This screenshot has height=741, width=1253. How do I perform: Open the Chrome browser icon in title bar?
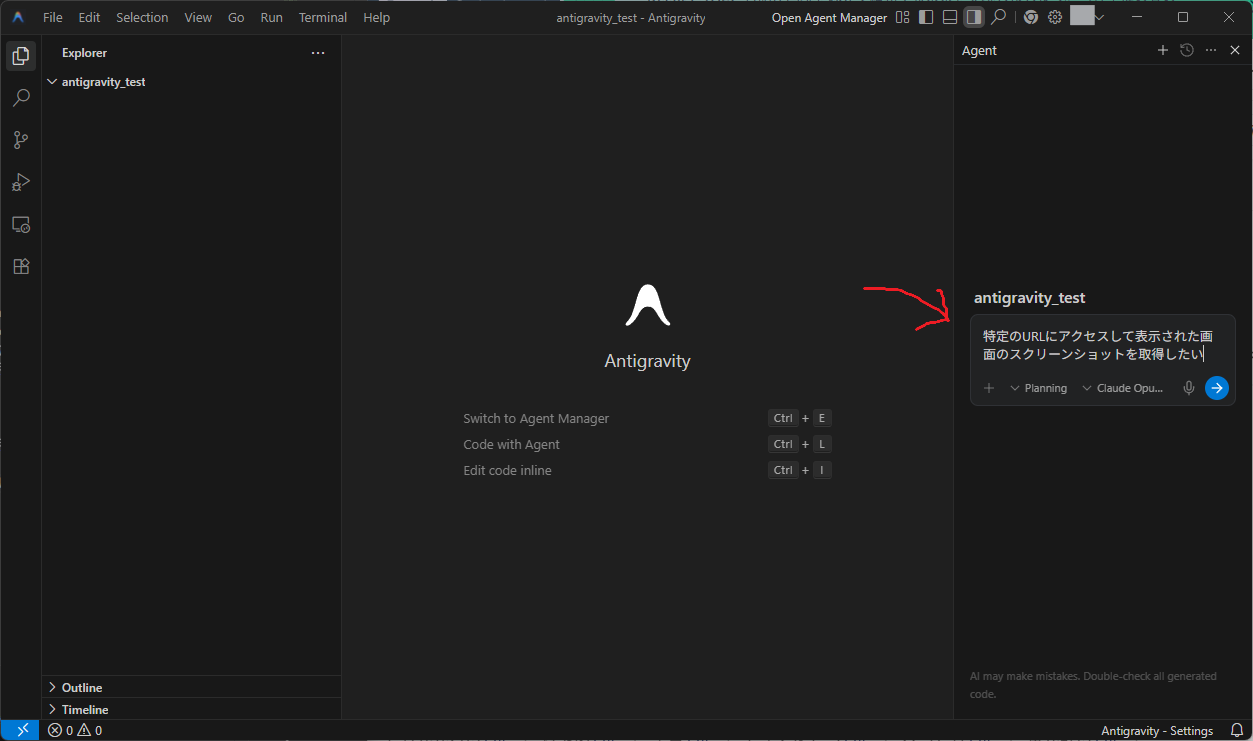[1030, 17]
